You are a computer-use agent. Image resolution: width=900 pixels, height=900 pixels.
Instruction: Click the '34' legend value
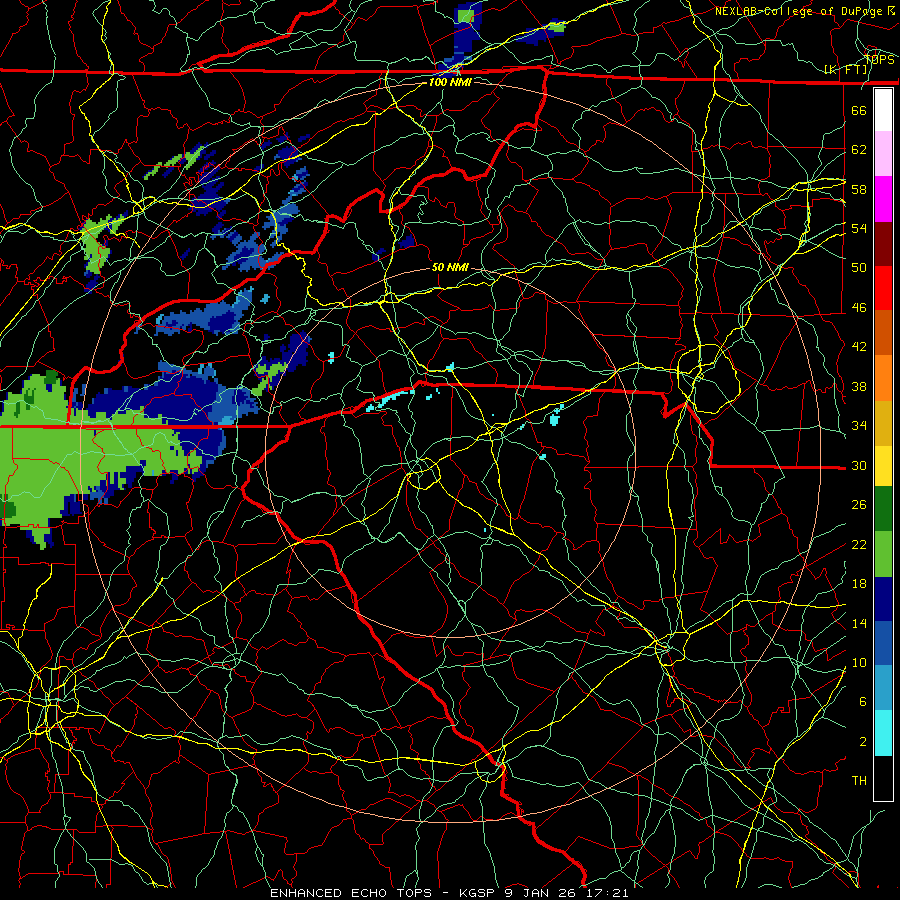(859, 426)
